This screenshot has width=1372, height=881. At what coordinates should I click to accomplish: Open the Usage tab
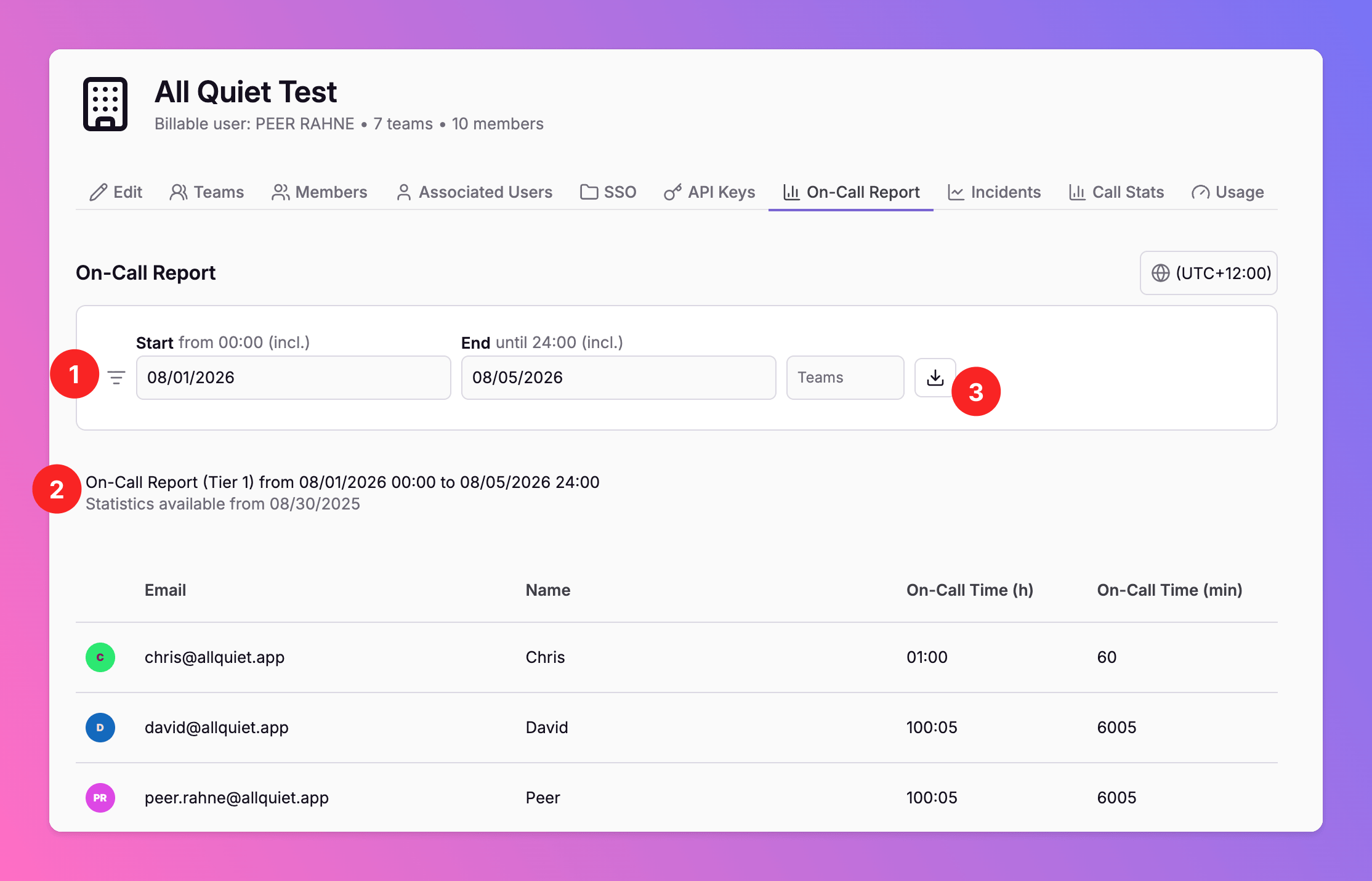tap(1227, 192)
